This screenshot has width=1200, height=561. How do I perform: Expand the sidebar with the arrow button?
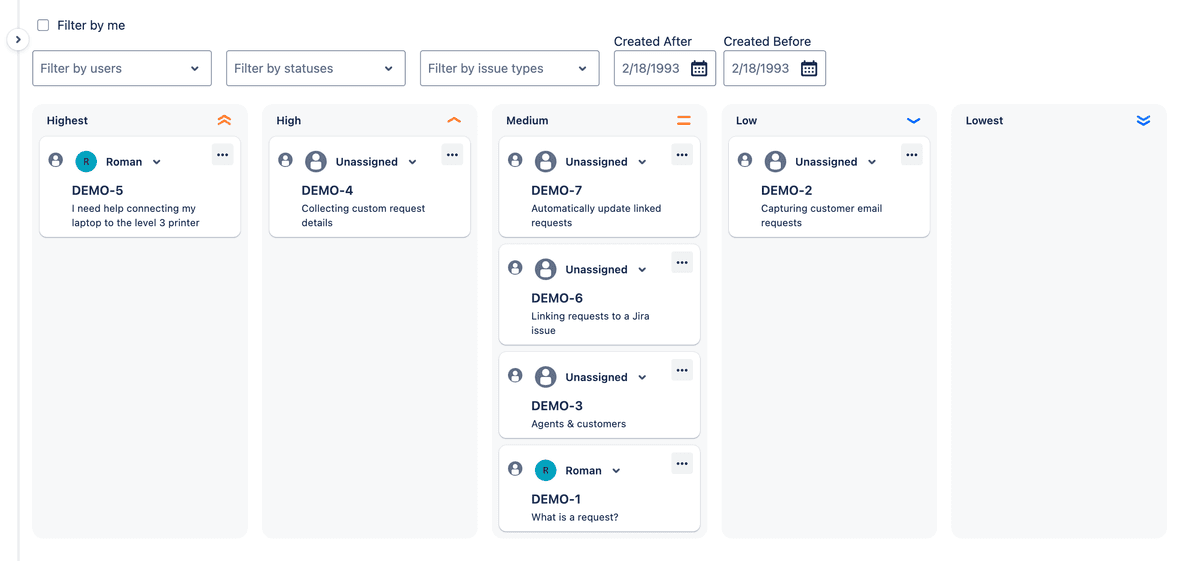coord(18,39)
